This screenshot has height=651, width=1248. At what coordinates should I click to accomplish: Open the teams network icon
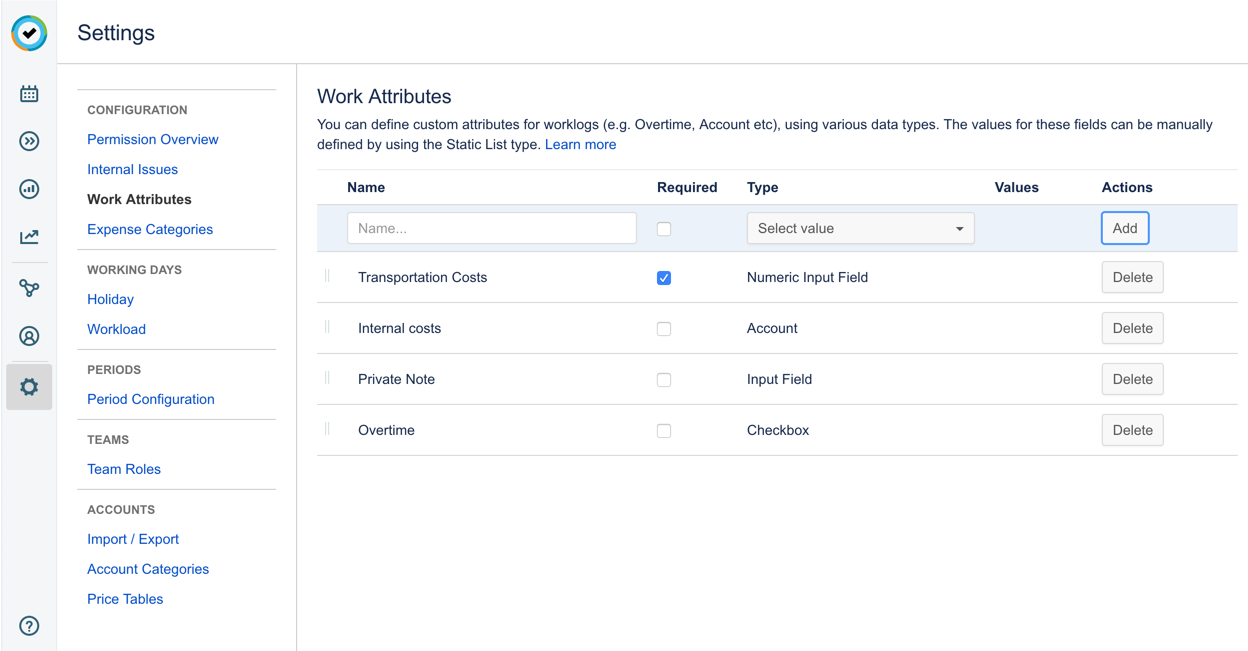click(29, 288)
